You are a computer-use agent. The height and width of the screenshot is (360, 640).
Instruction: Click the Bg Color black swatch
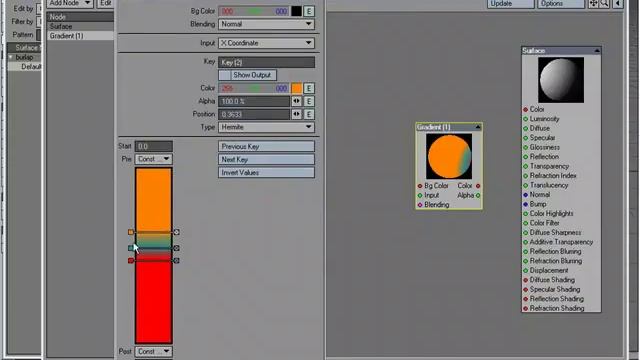(x=296, y=11)
